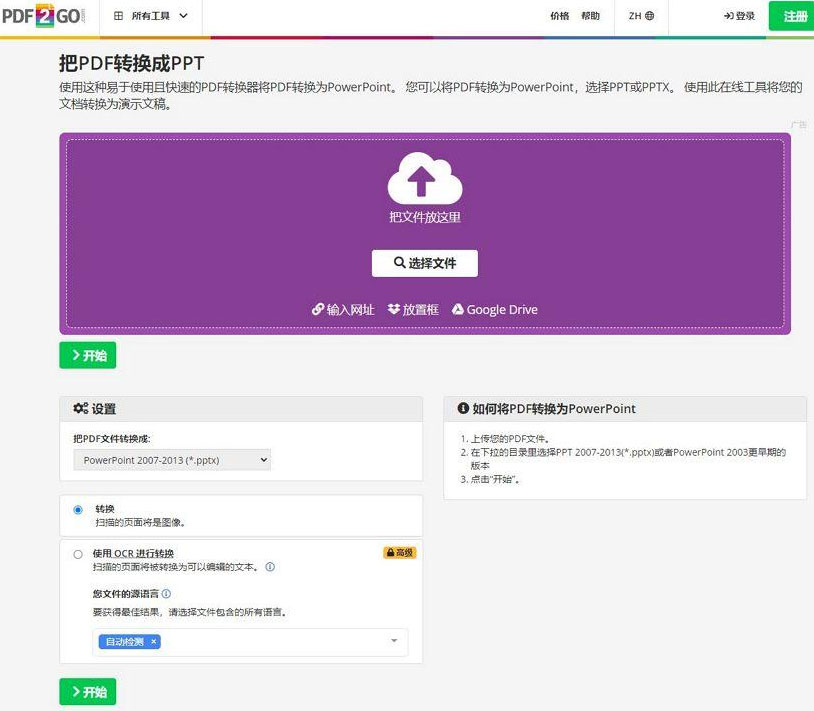Open the 帮助 menu item
Image resolution: width=814 pixels, height=711 pixels.
591,17
